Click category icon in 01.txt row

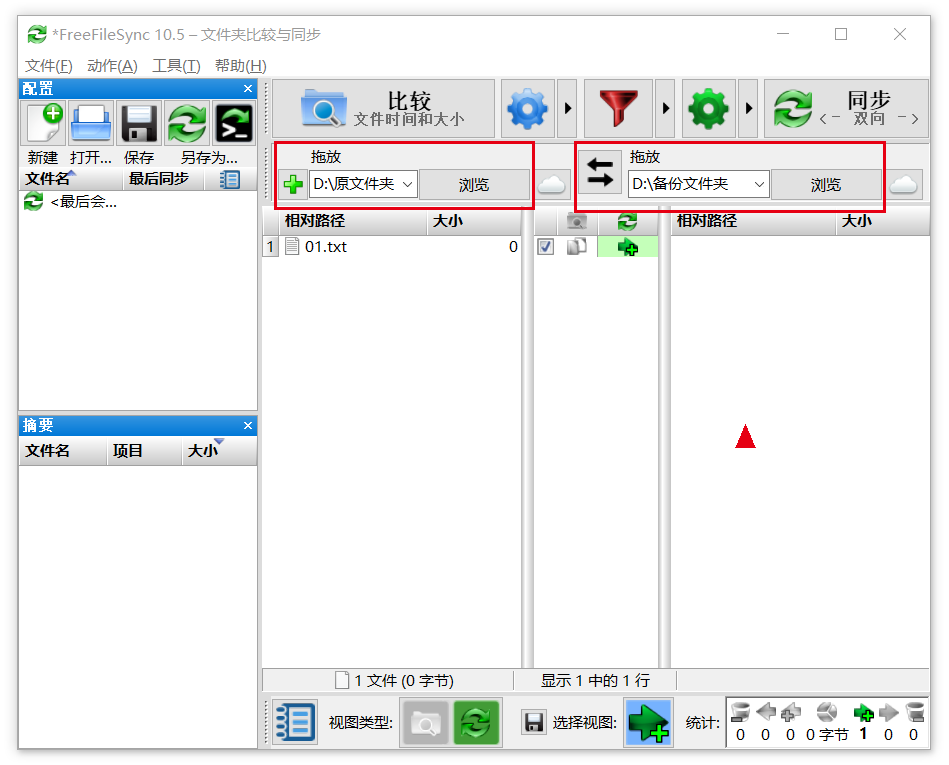[x=576, y=246]
